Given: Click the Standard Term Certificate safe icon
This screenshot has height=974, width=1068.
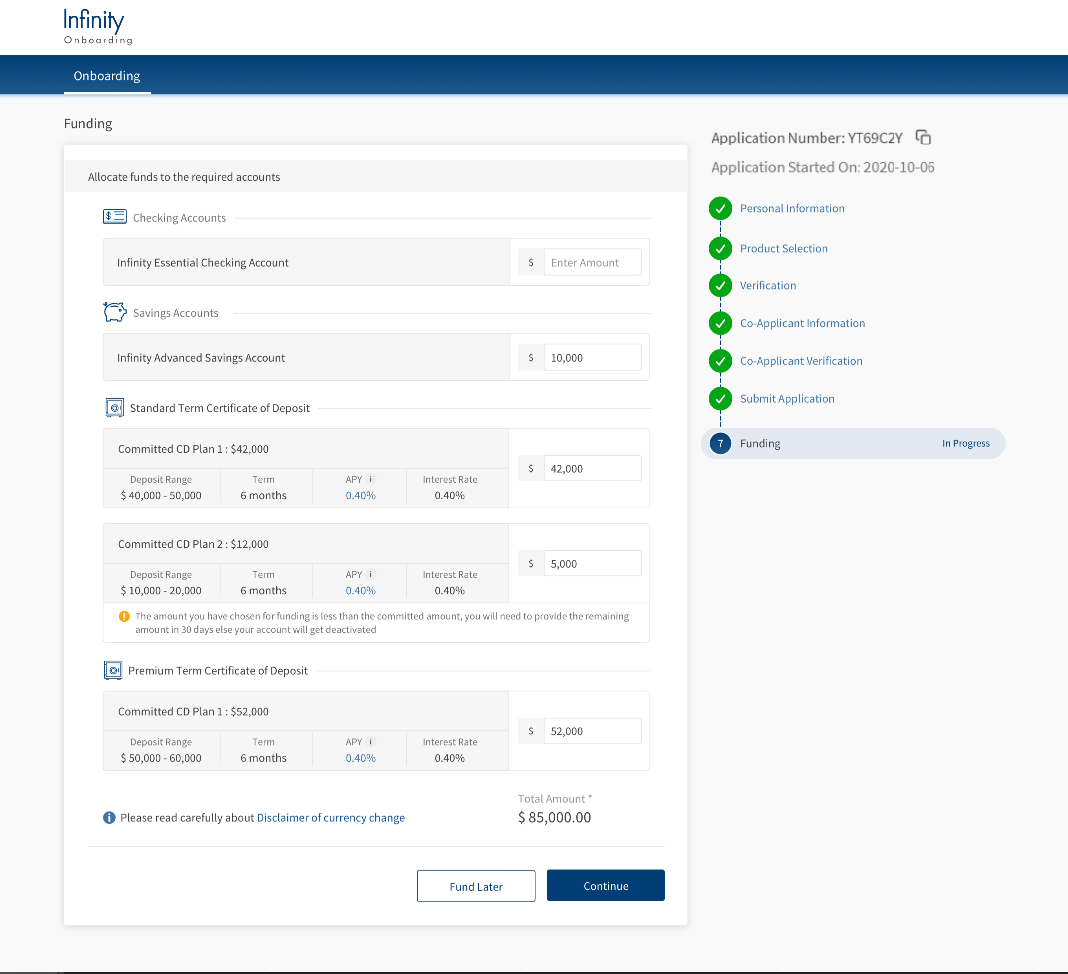Looking at the screenshot, I should pos(113,408).
